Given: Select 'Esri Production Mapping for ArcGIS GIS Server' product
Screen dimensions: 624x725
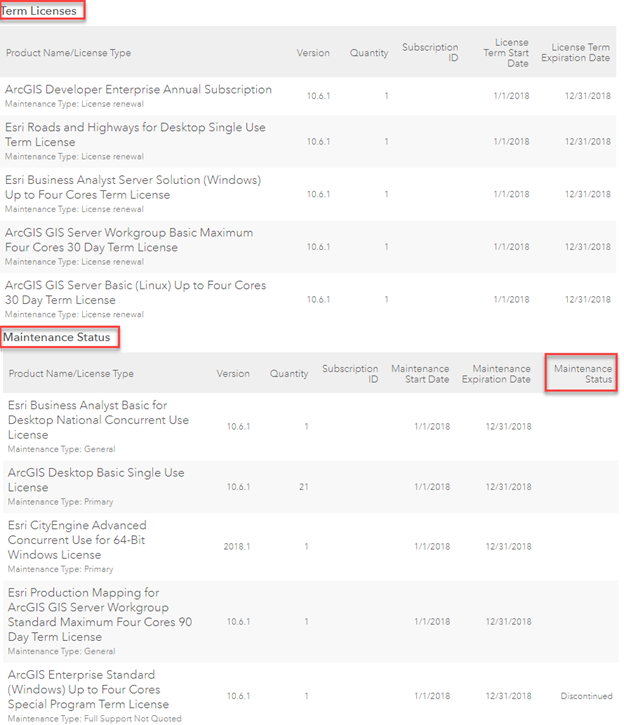Looking at the screenshot, I should [100, 614].
